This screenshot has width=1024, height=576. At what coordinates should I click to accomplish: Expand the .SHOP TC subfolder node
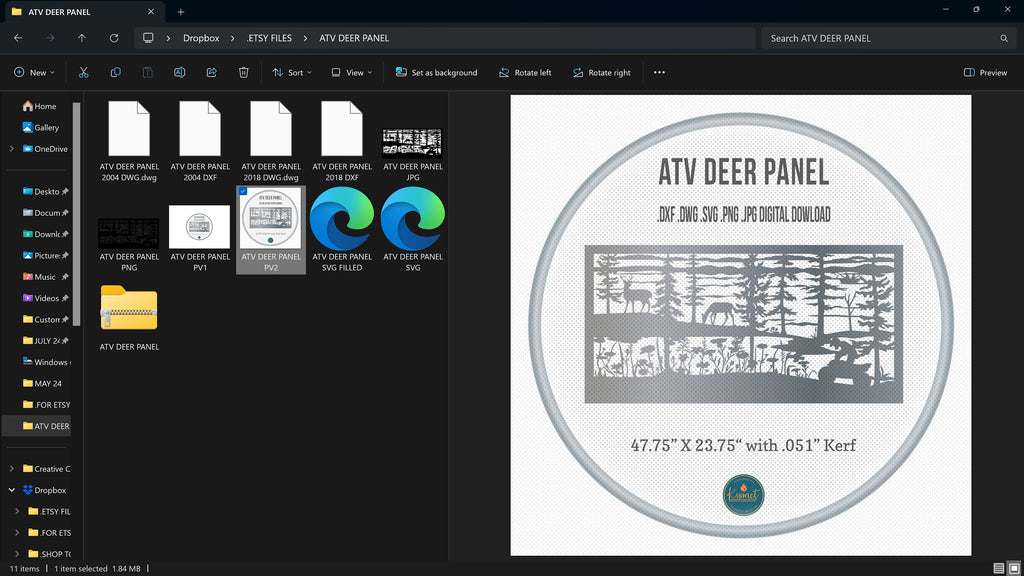tap(17, 554)
